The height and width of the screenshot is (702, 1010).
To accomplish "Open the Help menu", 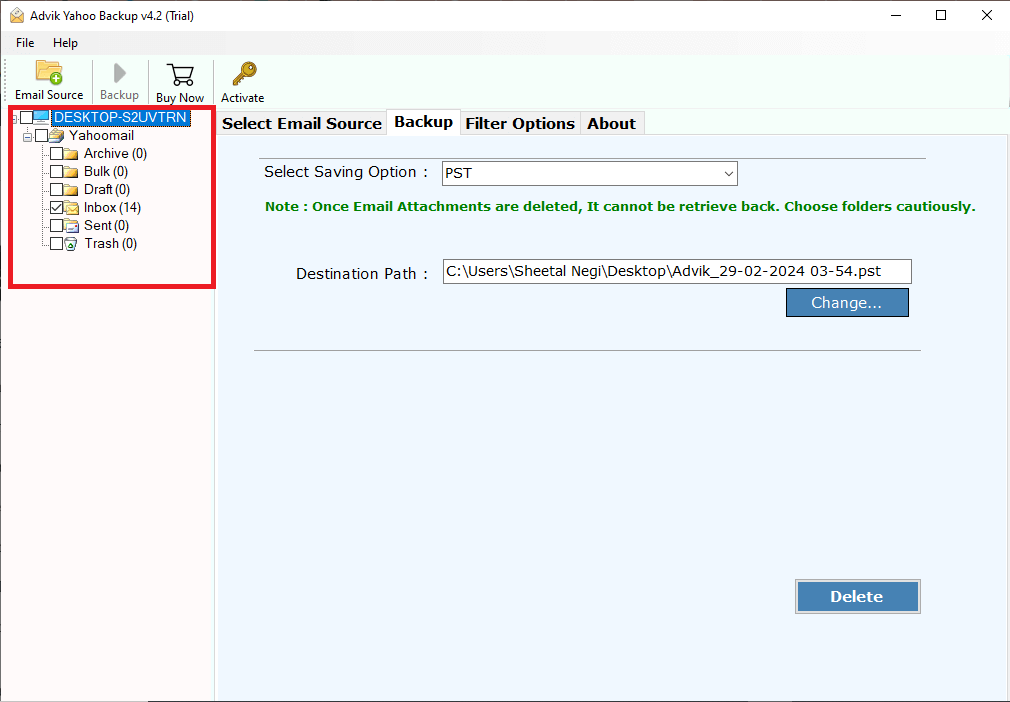I will click(x=65, y=43).
